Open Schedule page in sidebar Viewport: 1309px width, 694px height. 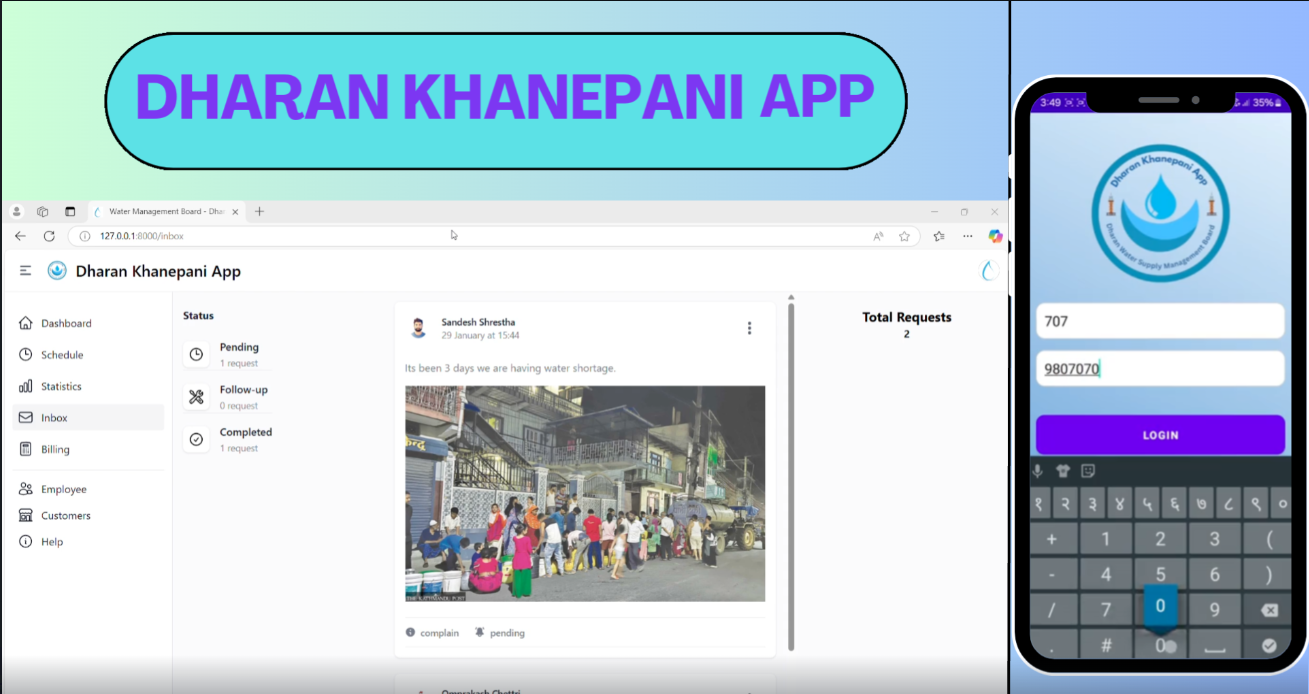[62, 355]
